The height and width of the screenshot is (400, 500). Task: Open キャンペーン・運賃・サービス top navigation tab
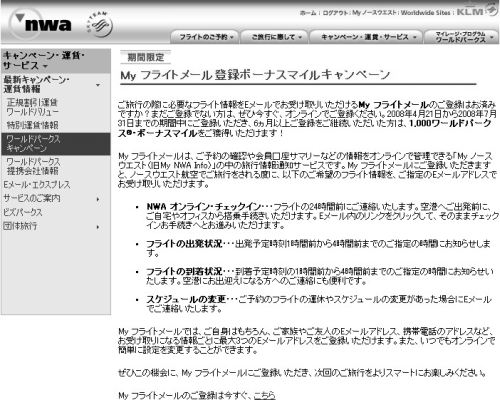pyautogui.click(x=366, y=37)
